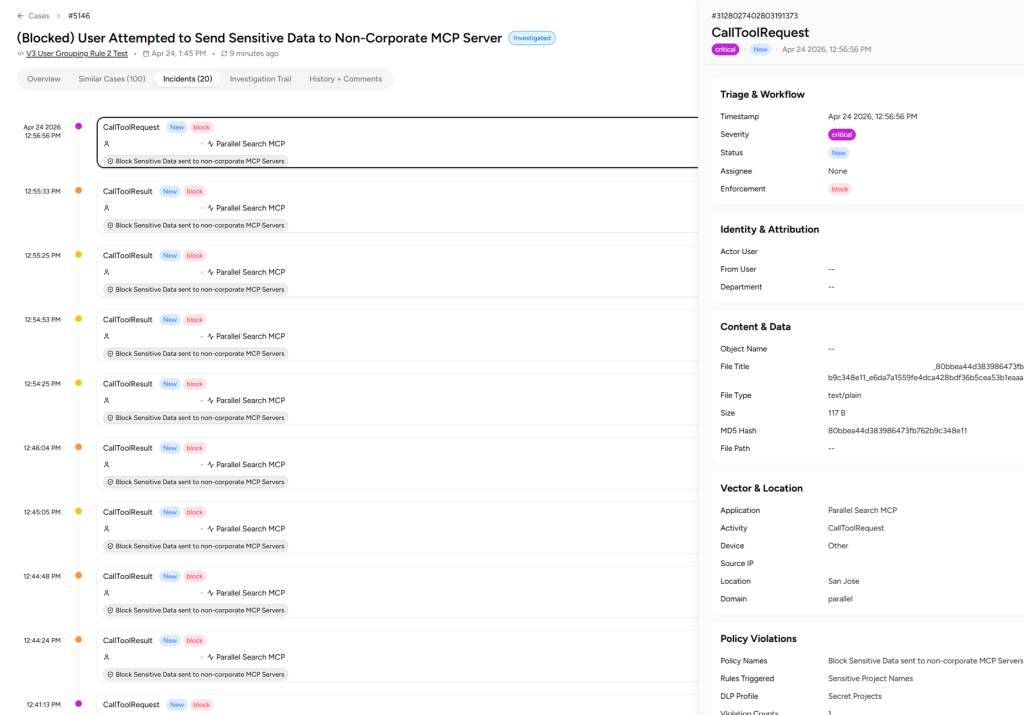
Task: Click the Investigated status badge
Action: tap(532, 38)
